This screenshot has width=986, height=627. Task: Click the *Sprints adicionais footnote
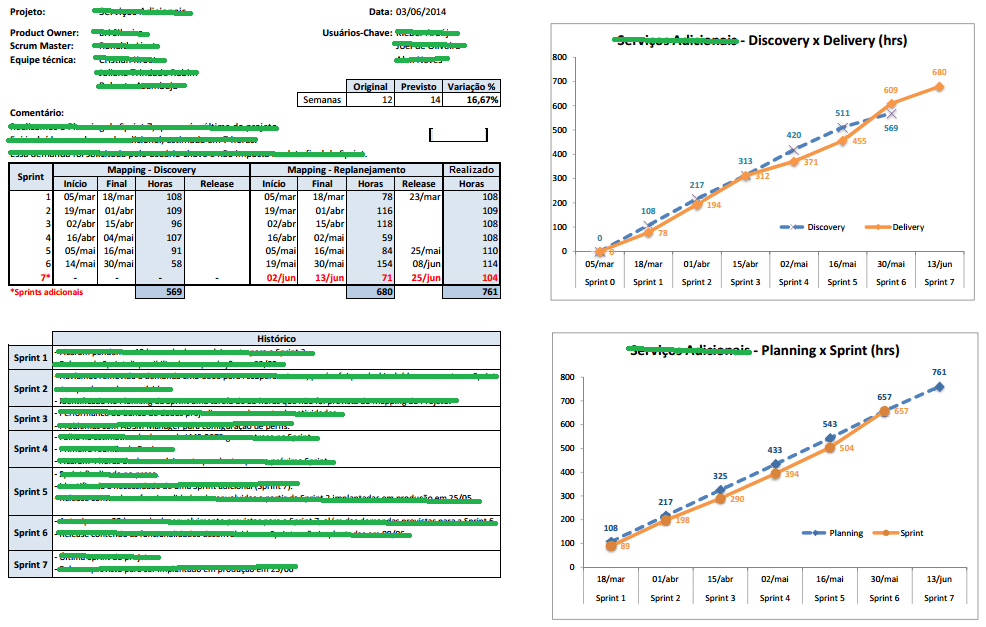[46, 292]
